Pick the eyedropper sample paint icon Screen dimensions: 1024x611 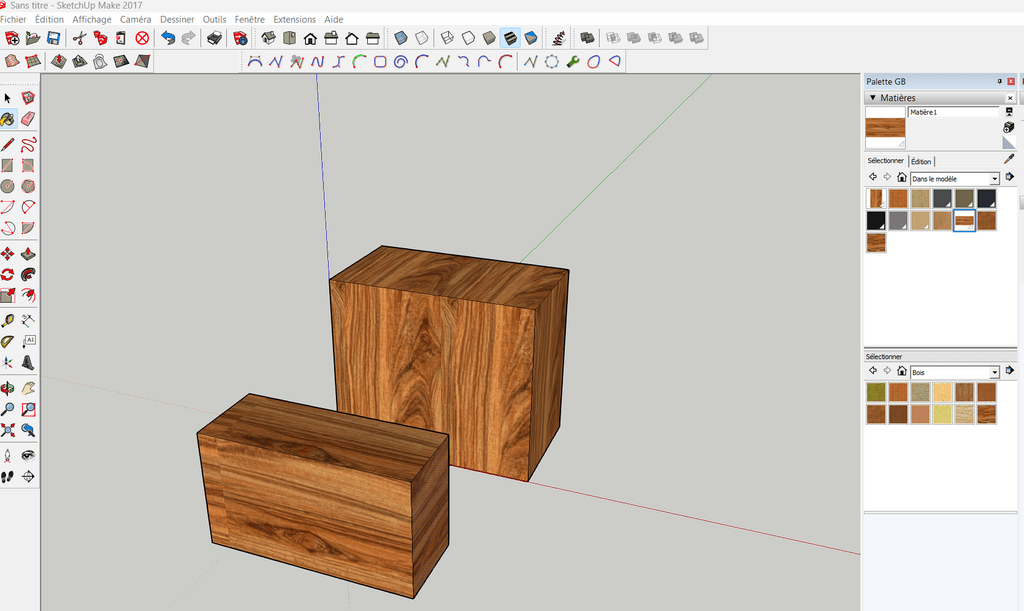[x=1009, y=159]
